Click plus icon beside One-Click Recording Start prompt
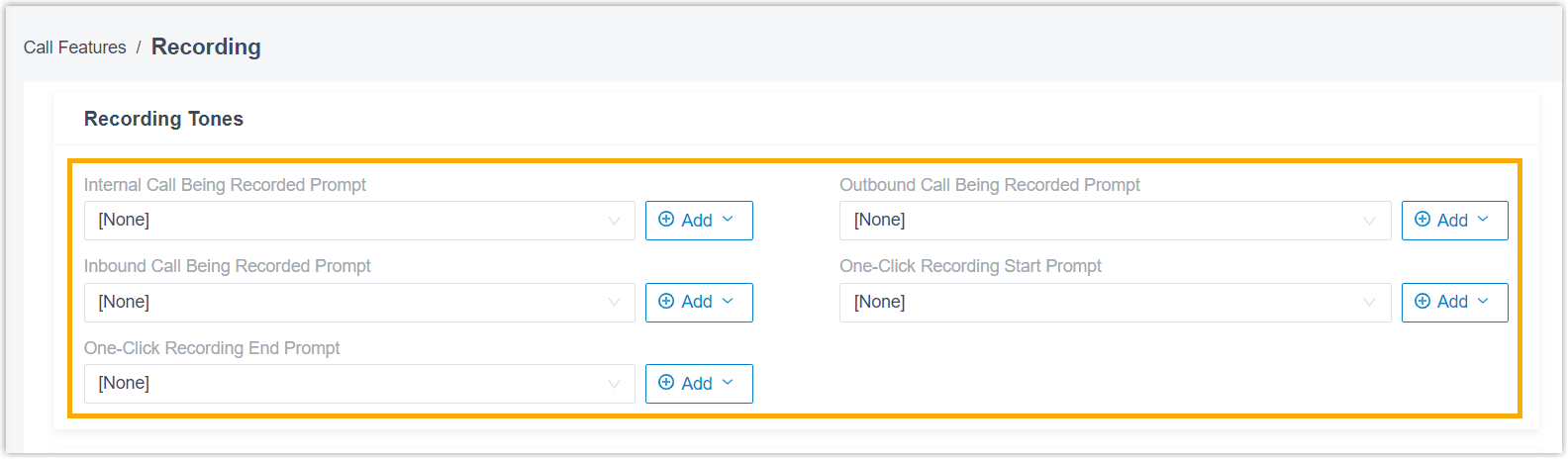 (1422, 302)
